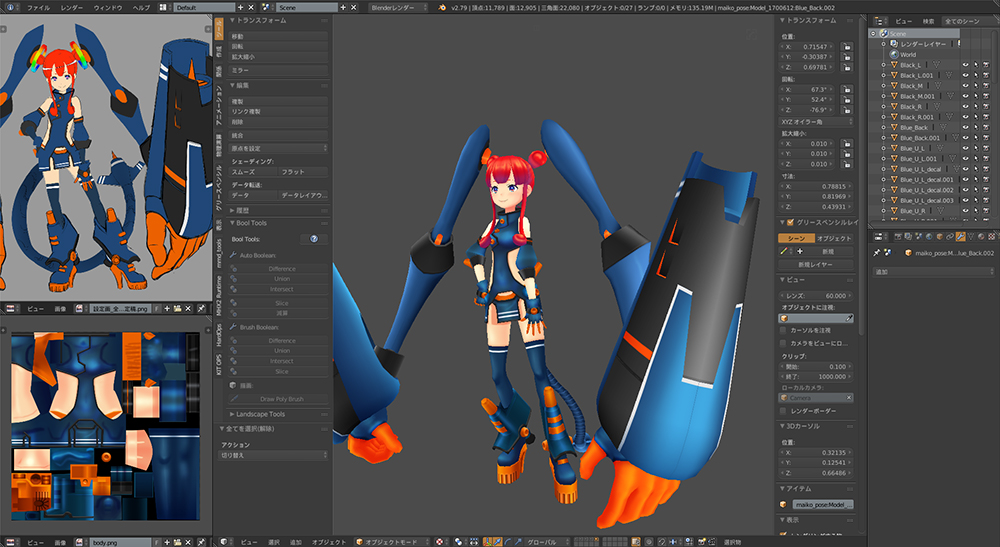Click the grease pencil brush icon

784,252
